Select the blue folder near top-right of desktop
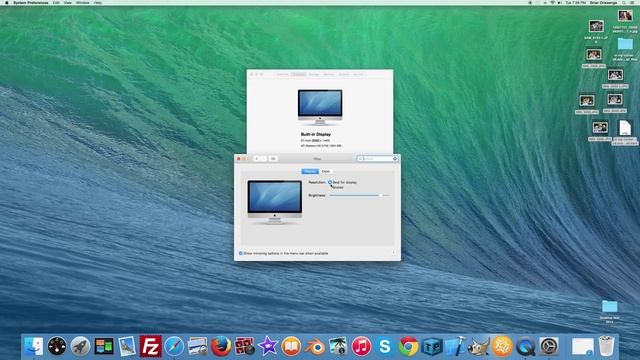This screenshot has height=360, width=640. [x=625, y=44]
